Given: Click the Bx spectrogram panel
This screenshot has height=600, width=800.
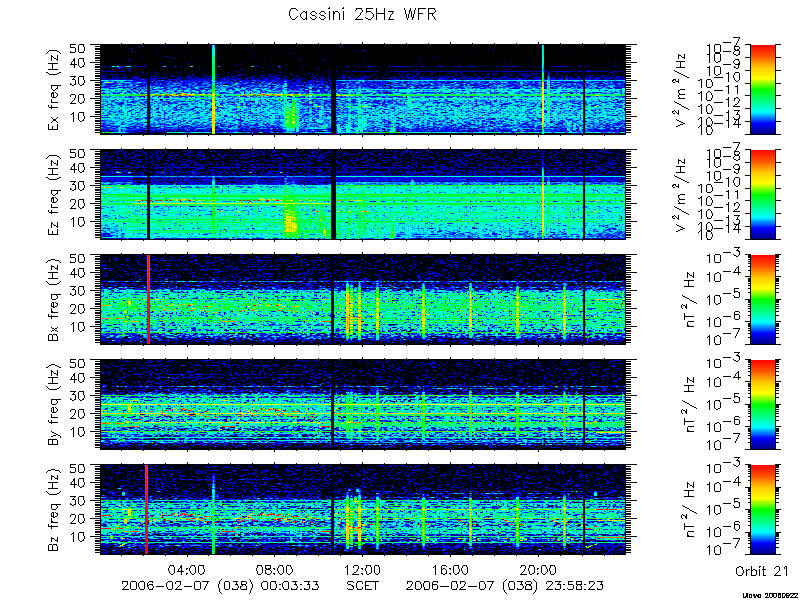Looking at the screenshot, I should point(363,299).
